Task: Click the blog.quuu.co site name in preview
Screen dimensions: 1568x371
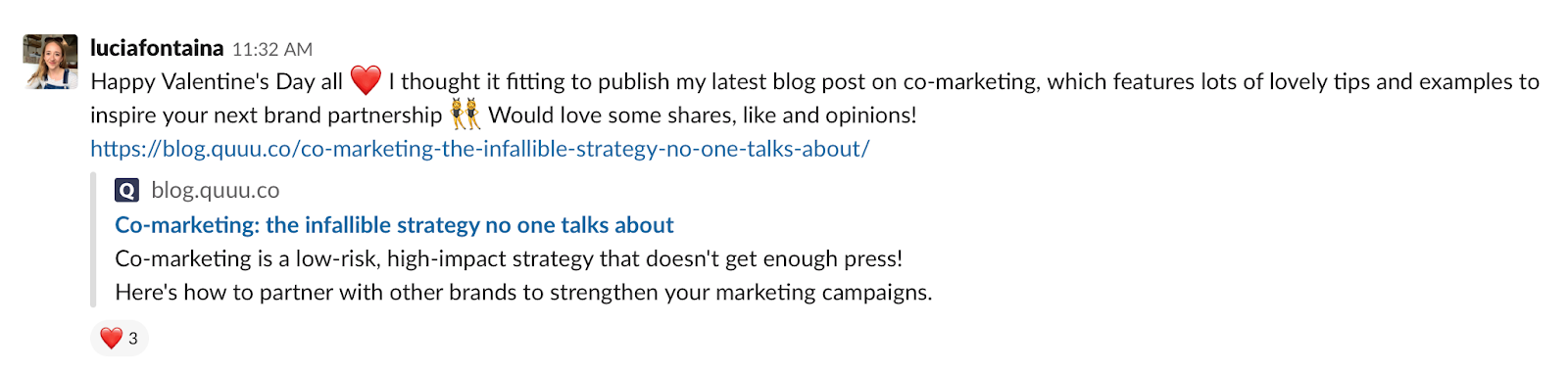Action: tap(216, 190)
